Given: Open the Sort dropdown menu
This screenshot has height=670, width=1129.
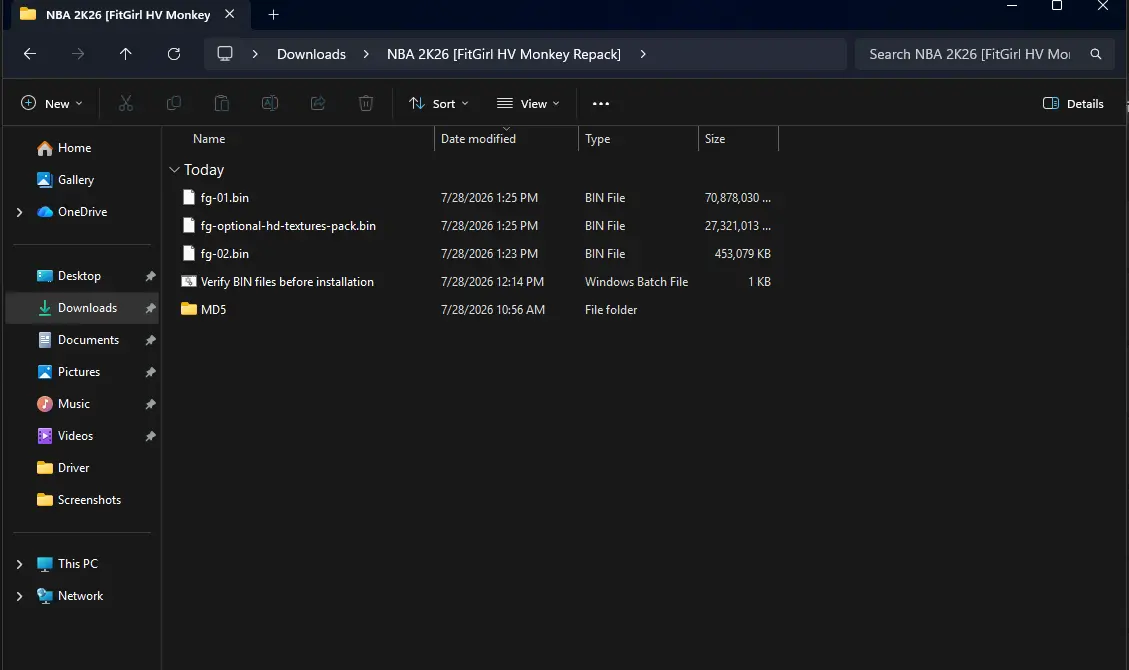Looking at the screenshot, I should coord(438,104).
